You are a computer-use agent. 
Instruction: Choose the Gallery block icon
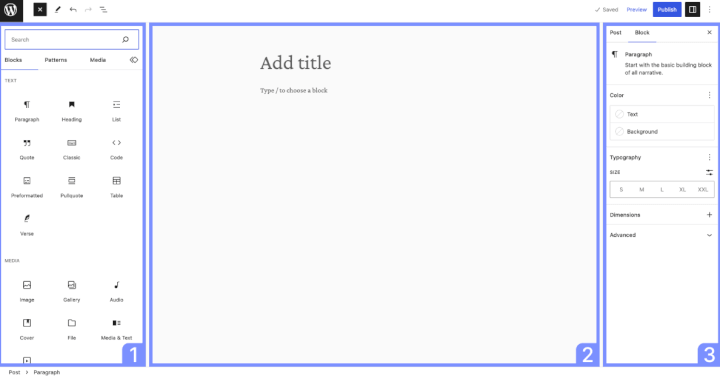coord(72,285)
